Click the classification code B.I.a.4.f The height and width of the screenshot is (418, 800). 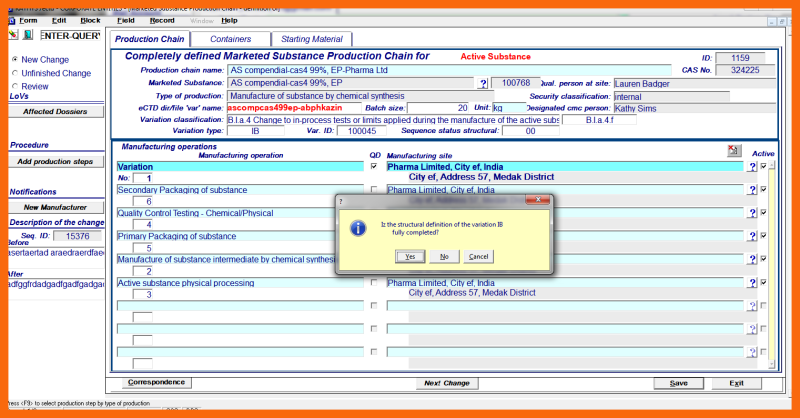[599, 120]
